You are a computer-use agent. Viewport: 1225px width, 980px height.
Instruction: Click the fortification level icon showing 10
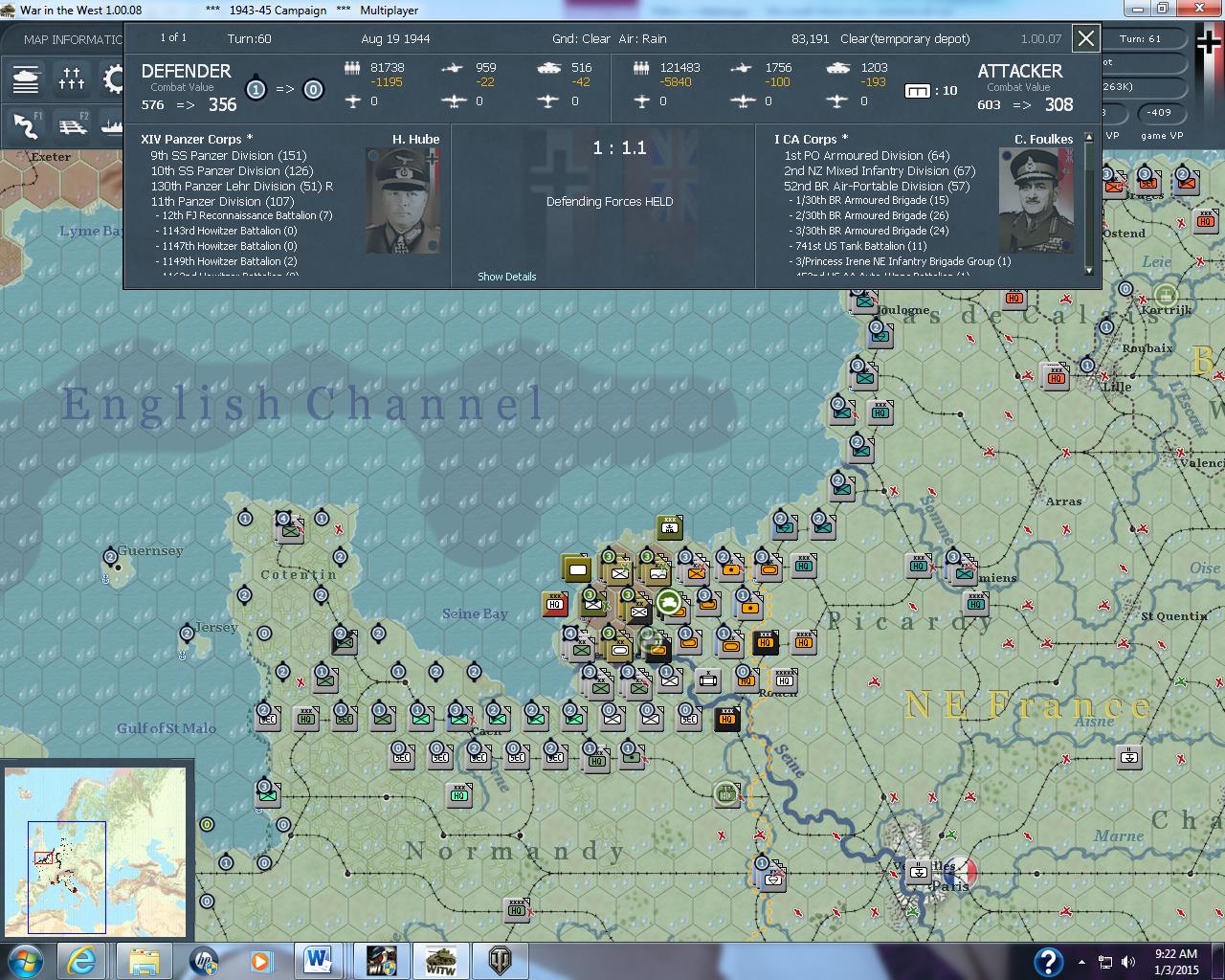917,91
